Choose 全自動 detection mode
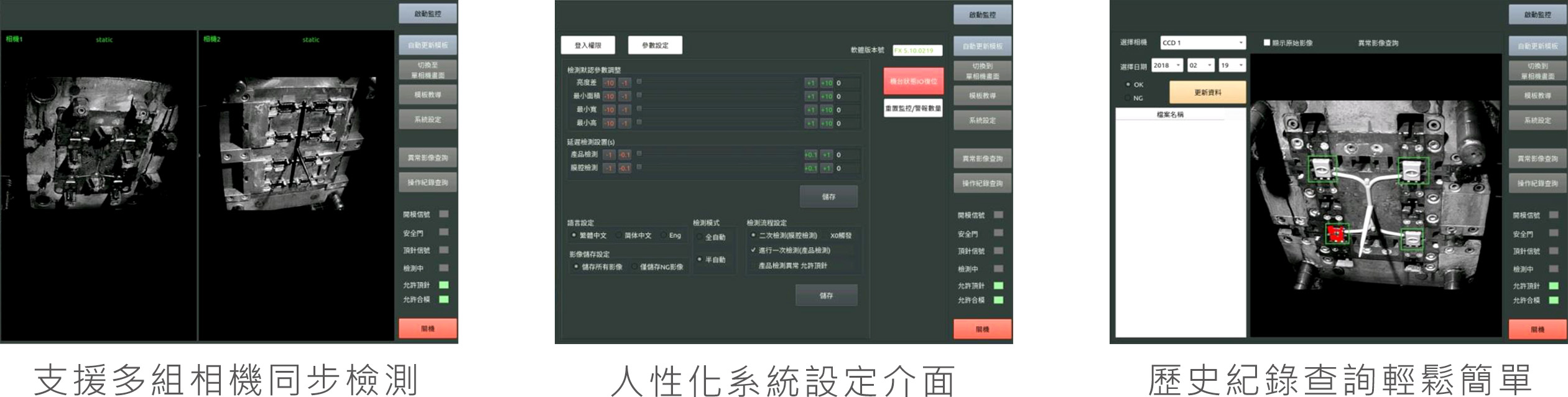The height and width of the screenshot is (397, 1568). [x=700, y=237]
